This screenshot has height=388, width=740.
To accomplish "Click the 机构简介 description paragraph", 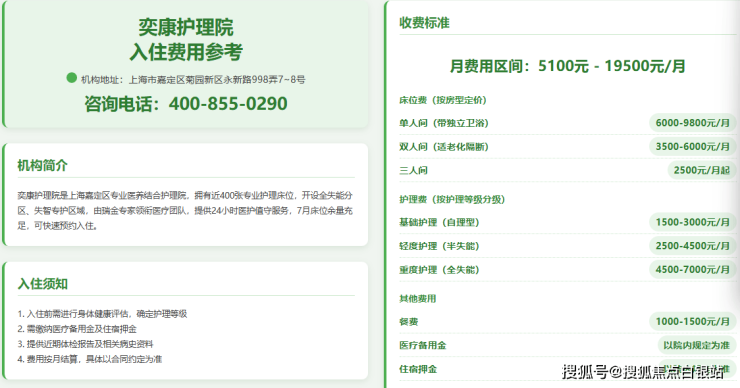I will click(185, 211).
